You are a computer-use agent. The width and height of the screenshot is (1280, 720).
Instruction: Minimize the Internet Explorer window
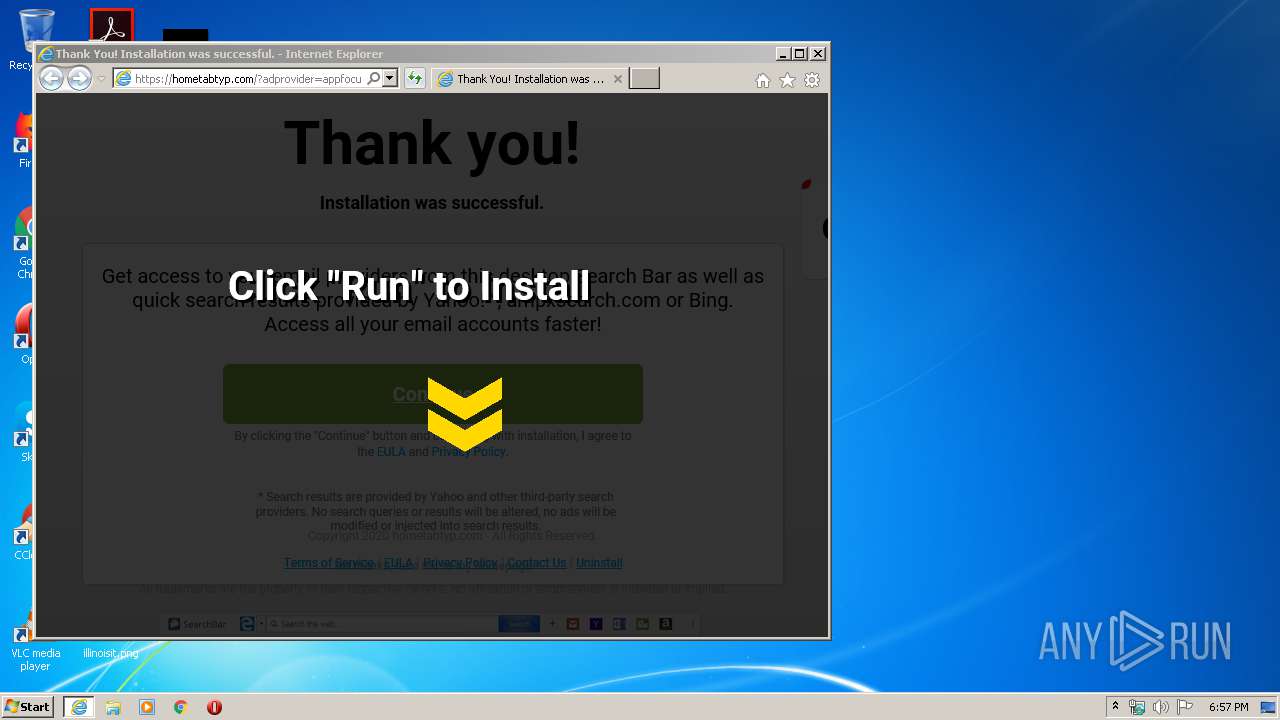[x=783, y=53]
